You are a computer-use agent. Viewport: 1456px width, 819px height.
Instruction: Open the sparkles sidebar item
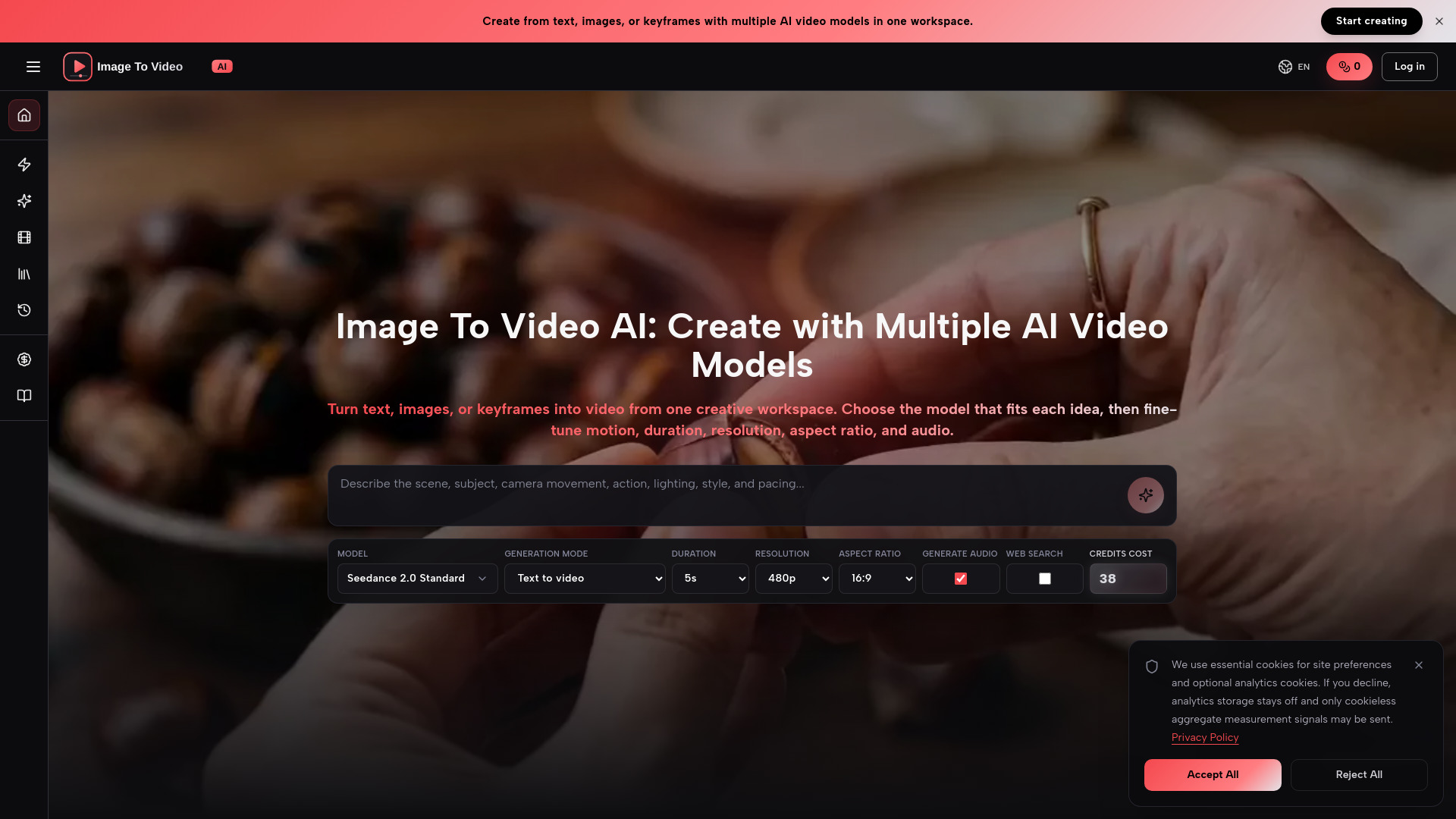pos(24,201)
